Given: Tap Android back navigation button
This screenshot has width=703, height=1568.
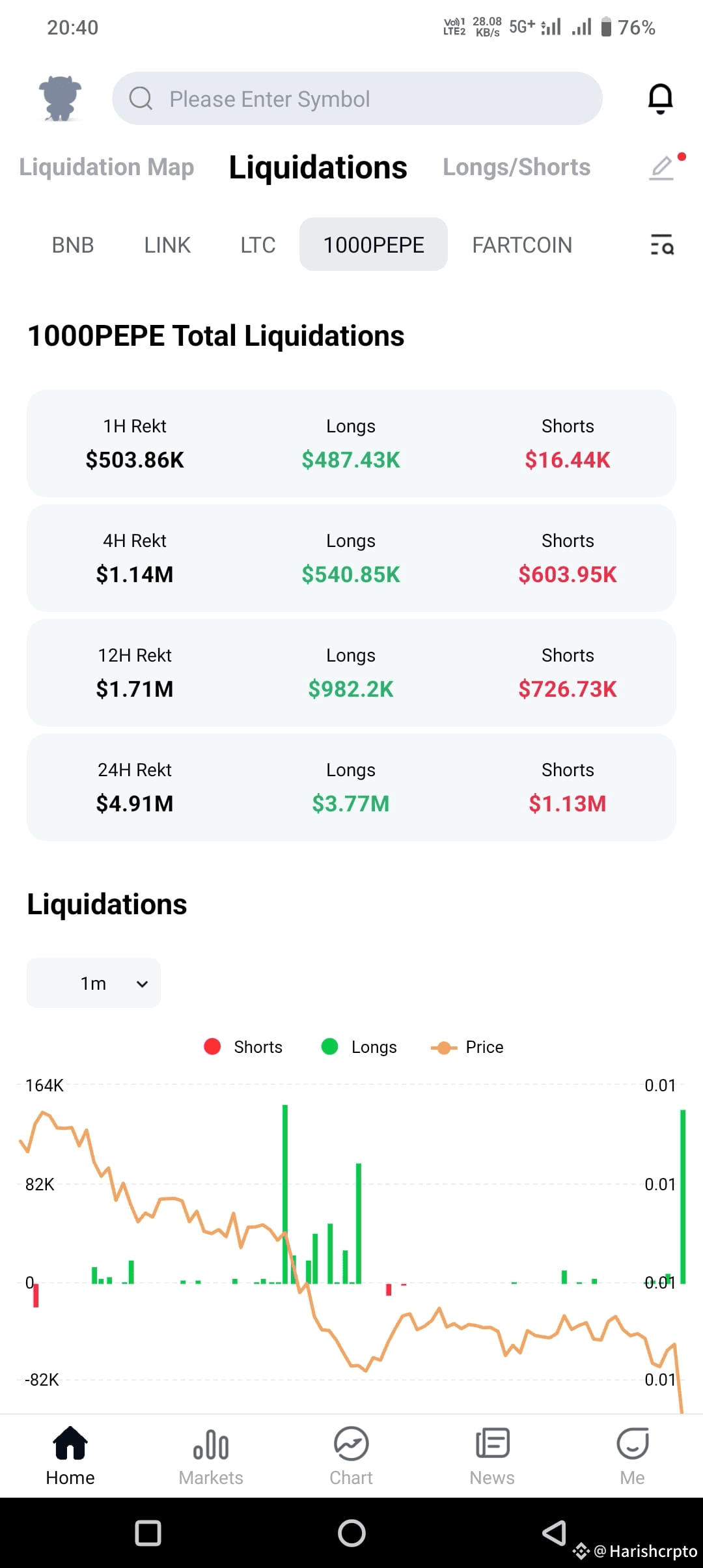Looking at the screenshot, I should pos(554,1533).
